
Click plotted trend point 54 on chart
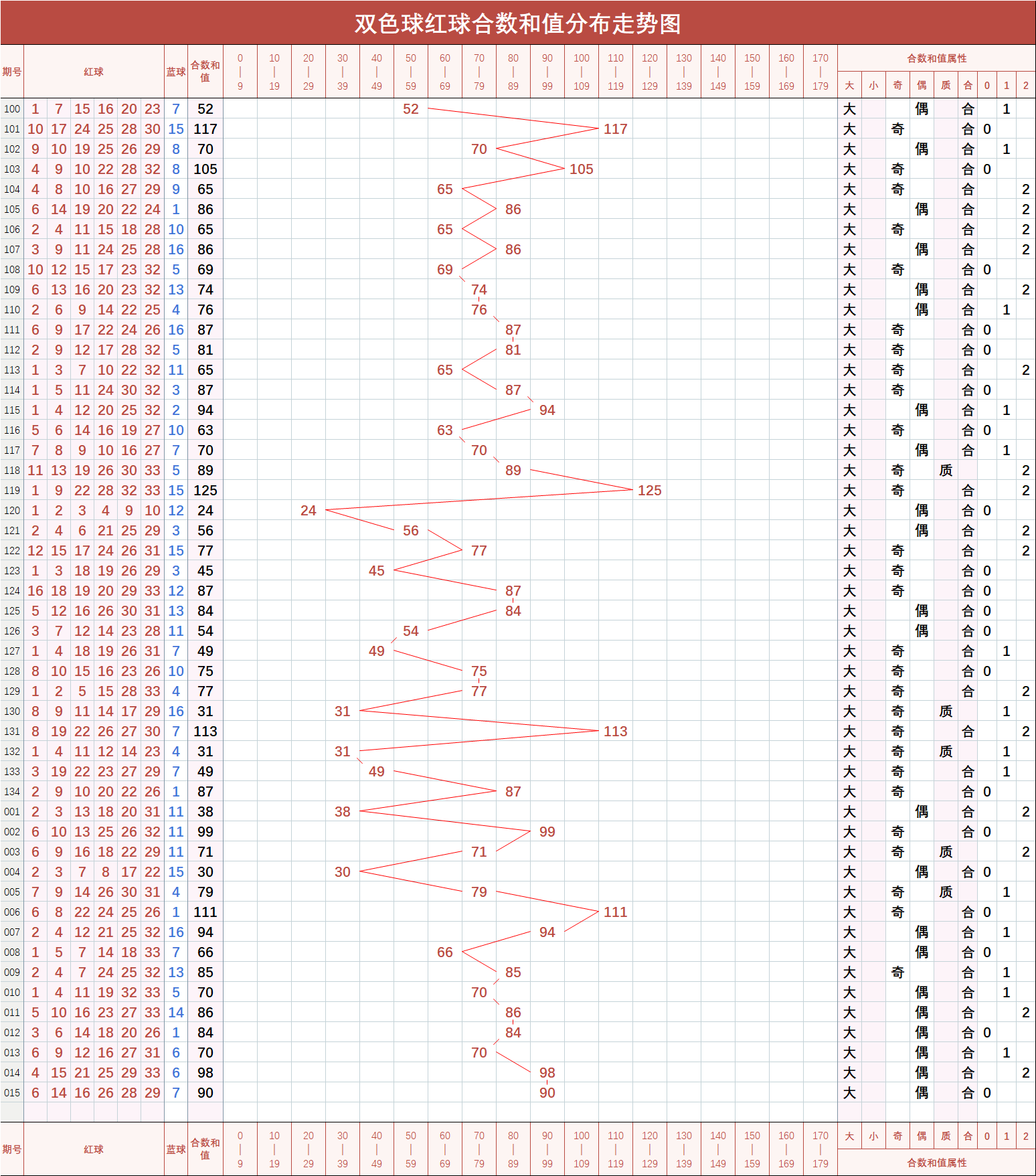click(x=410, y=631)
